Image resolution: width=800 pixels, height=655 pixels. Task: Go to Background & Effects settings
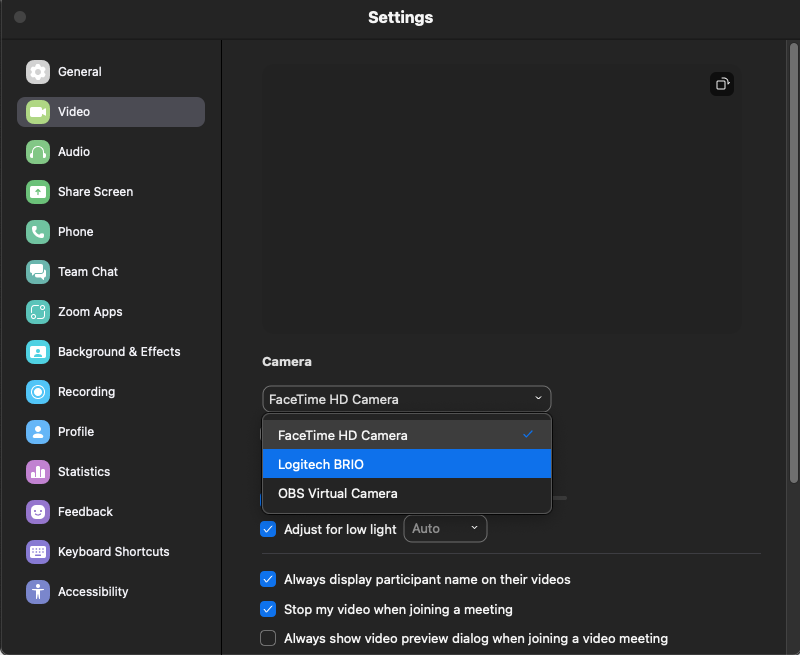click(118, 352)
